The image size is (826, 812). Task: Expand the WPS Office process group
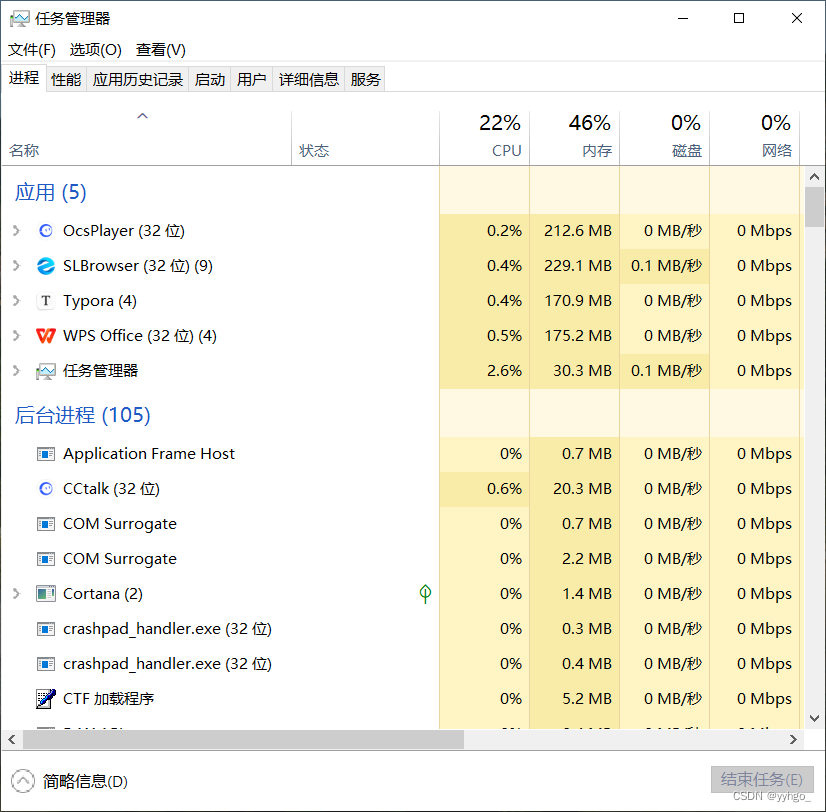click(x=16, y=336)
